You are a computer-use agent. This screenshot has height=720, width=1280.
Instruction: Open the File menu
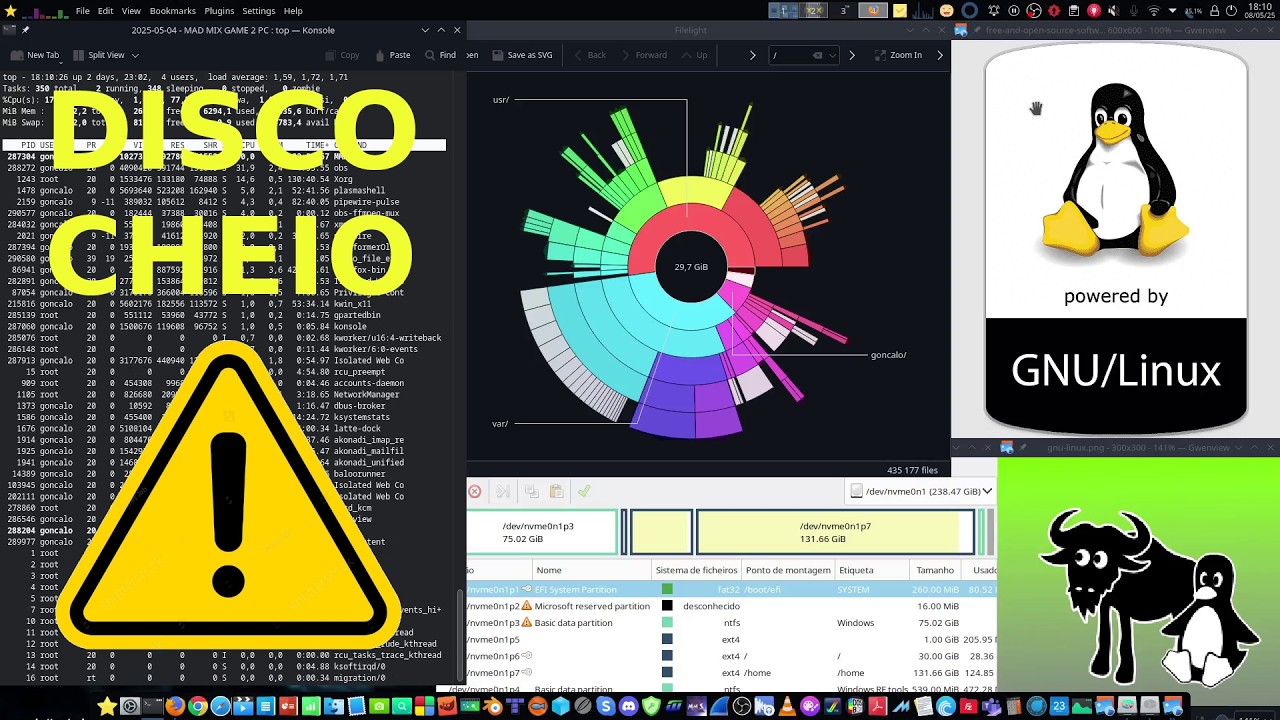pyautogui.click(x=82, y=11)
